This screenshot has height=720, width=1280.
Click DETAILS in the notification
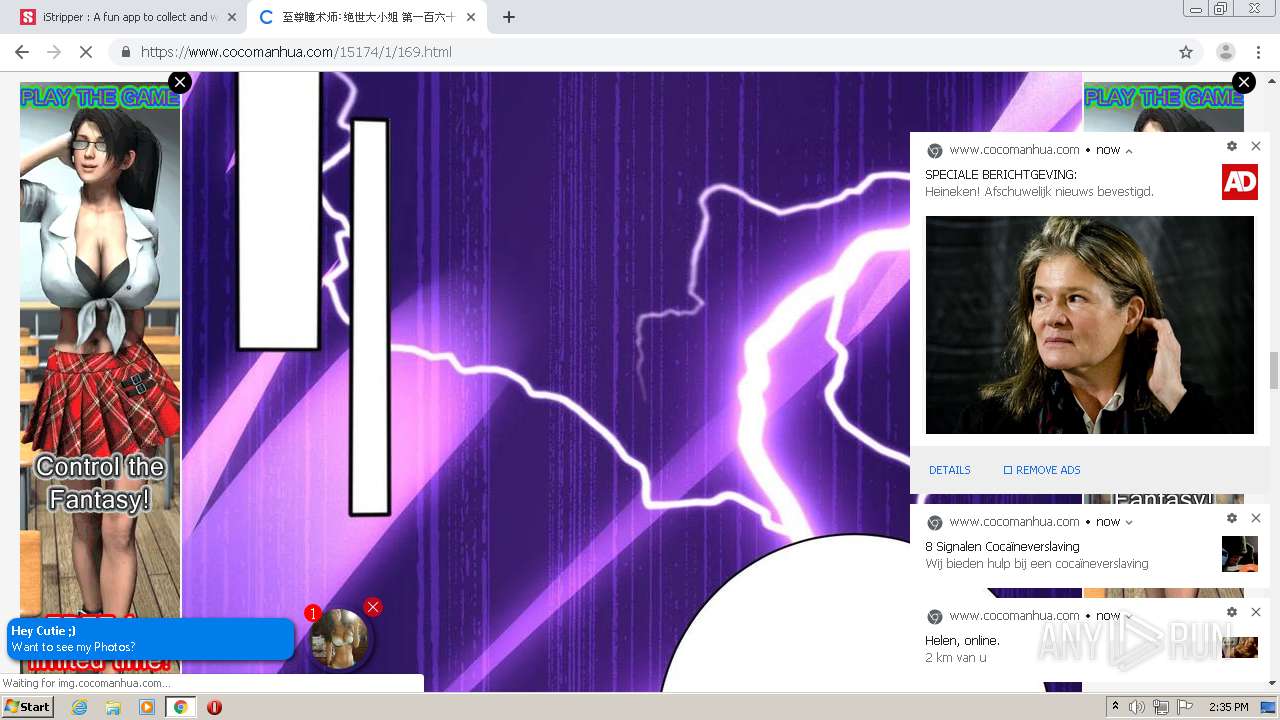(950, 470)
